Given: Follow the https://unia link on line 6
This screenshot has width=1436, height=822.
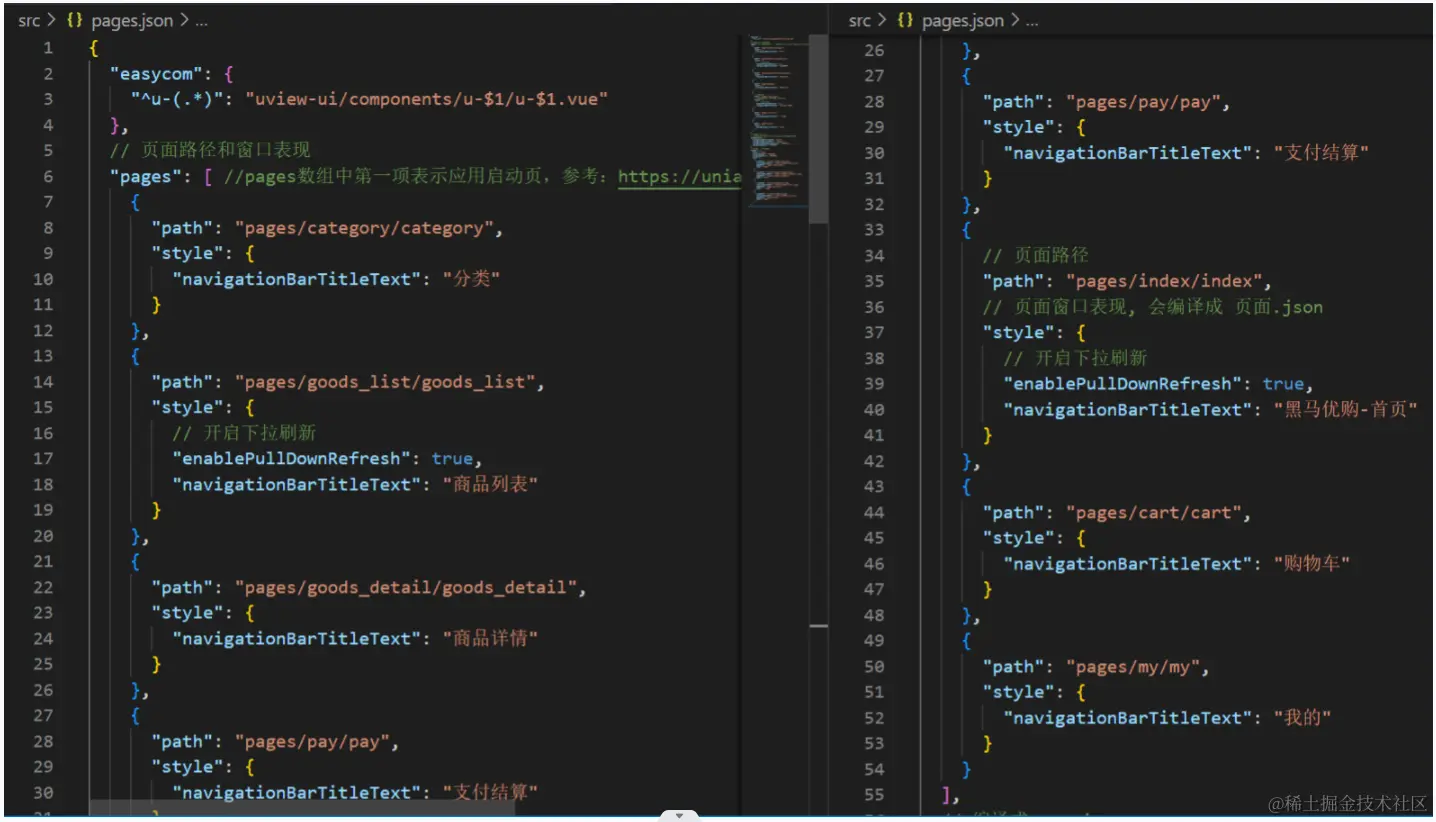Looking at the screenshot, I should click(x=680, y=177).
